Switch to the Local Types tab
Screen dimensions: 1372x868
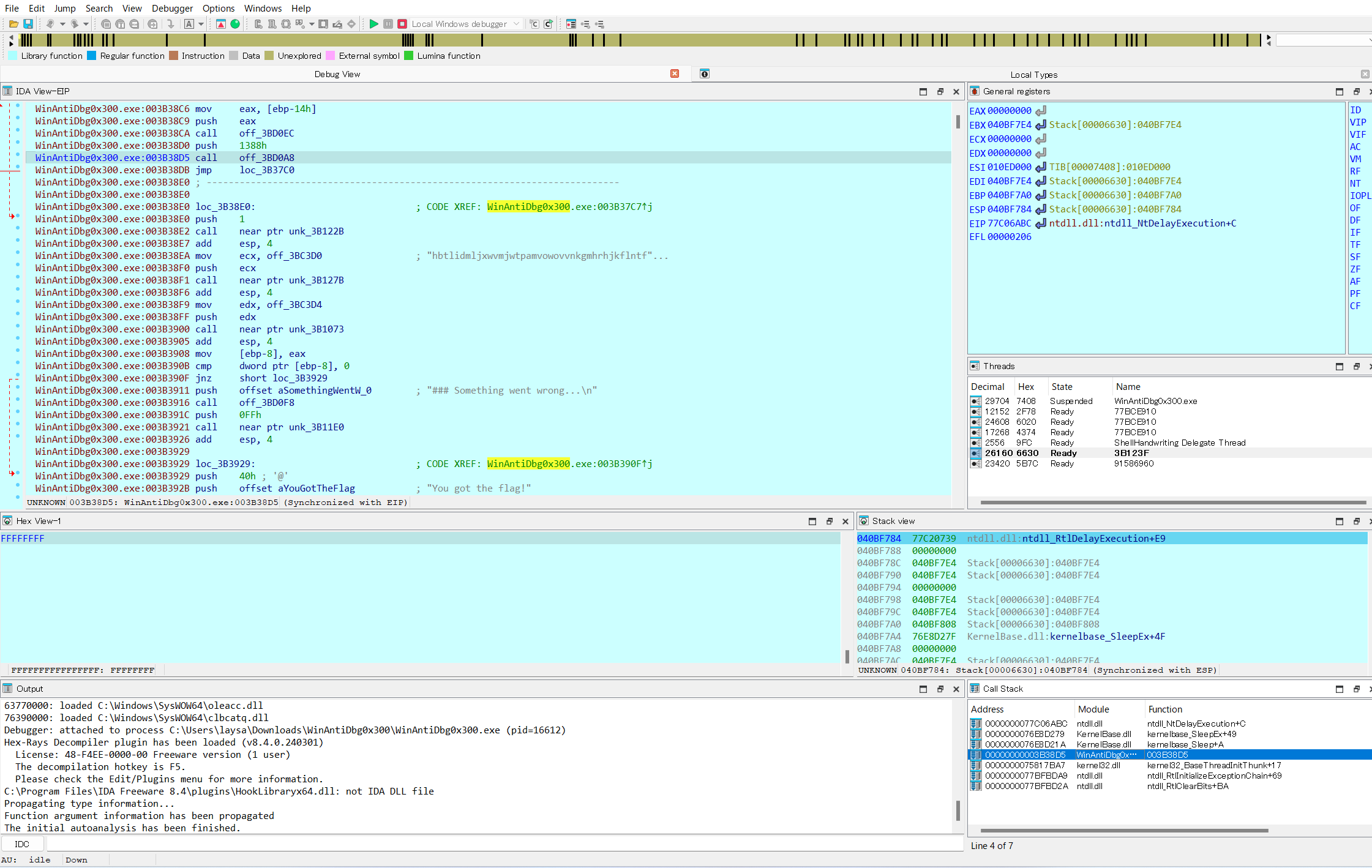click(x=1033, y=74)
